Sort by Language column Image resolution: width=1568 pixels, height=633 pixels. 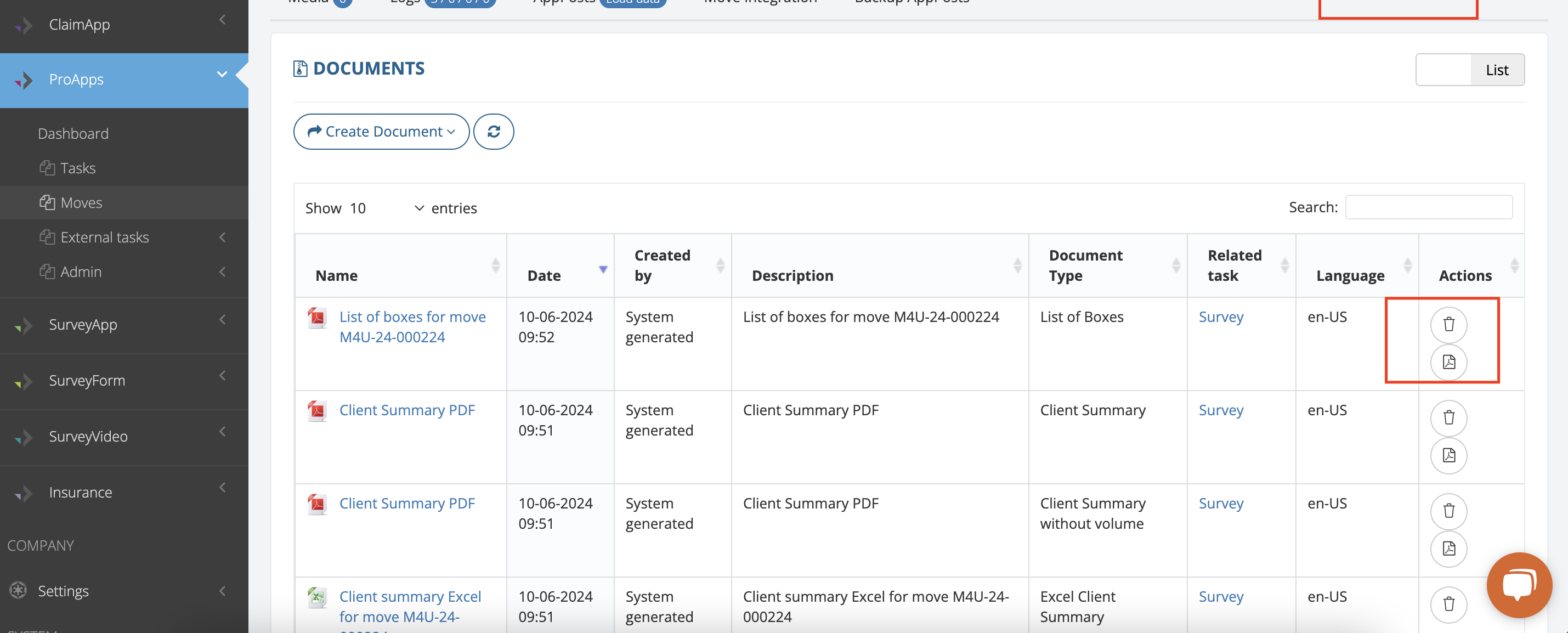pyautogui.click(x=1357, y=266)
